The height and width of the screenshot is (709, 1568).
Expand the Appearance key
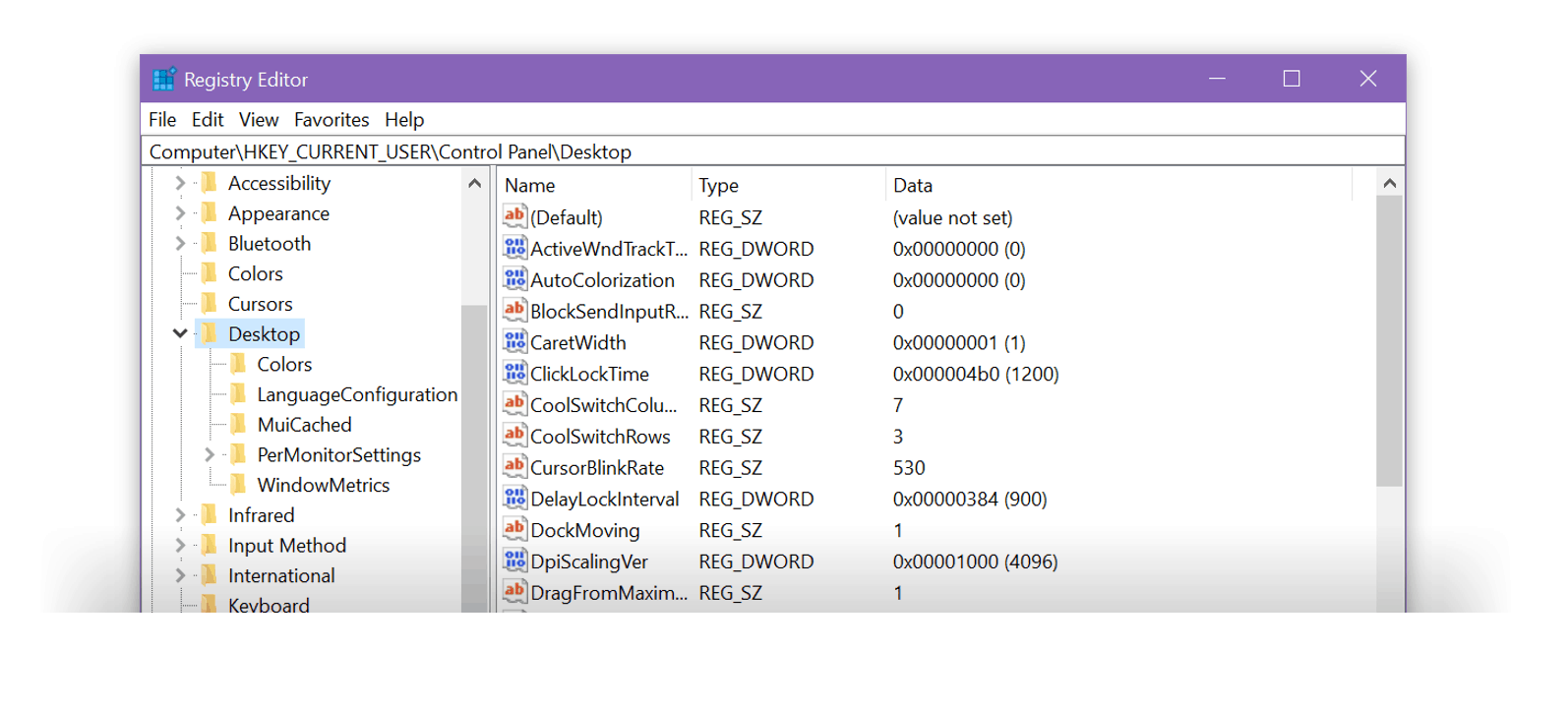(180, 213)
